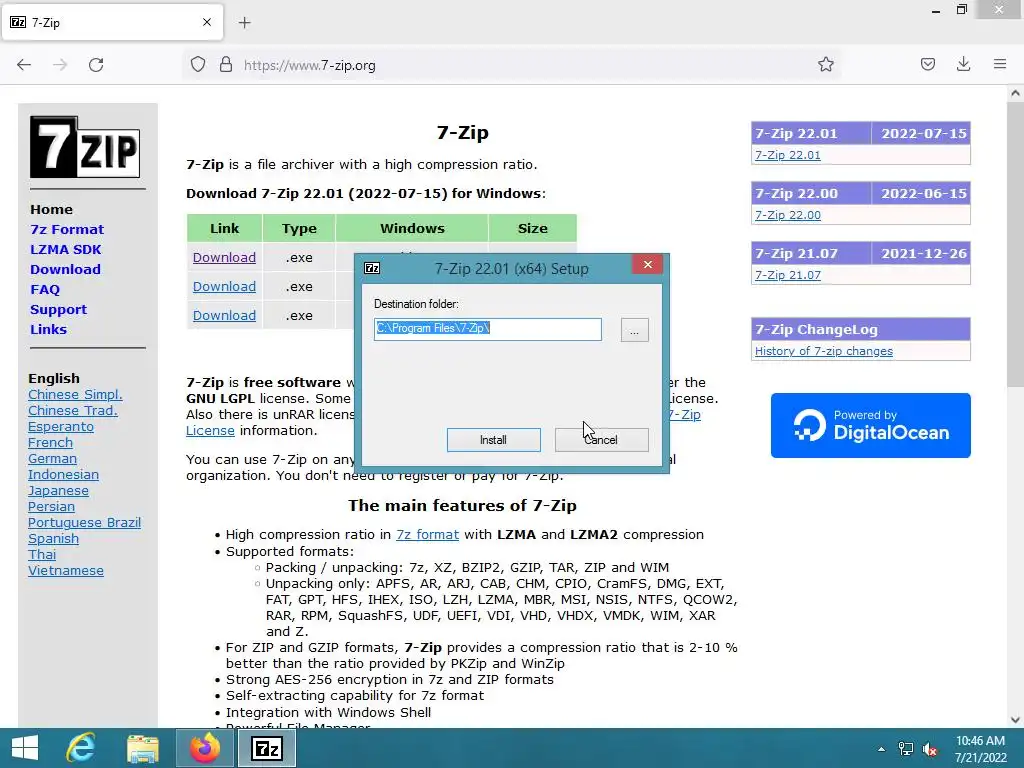Screen dimensions: 1024x768
Task: Click the first Download link in table
Action: click(x=224, y=257)
